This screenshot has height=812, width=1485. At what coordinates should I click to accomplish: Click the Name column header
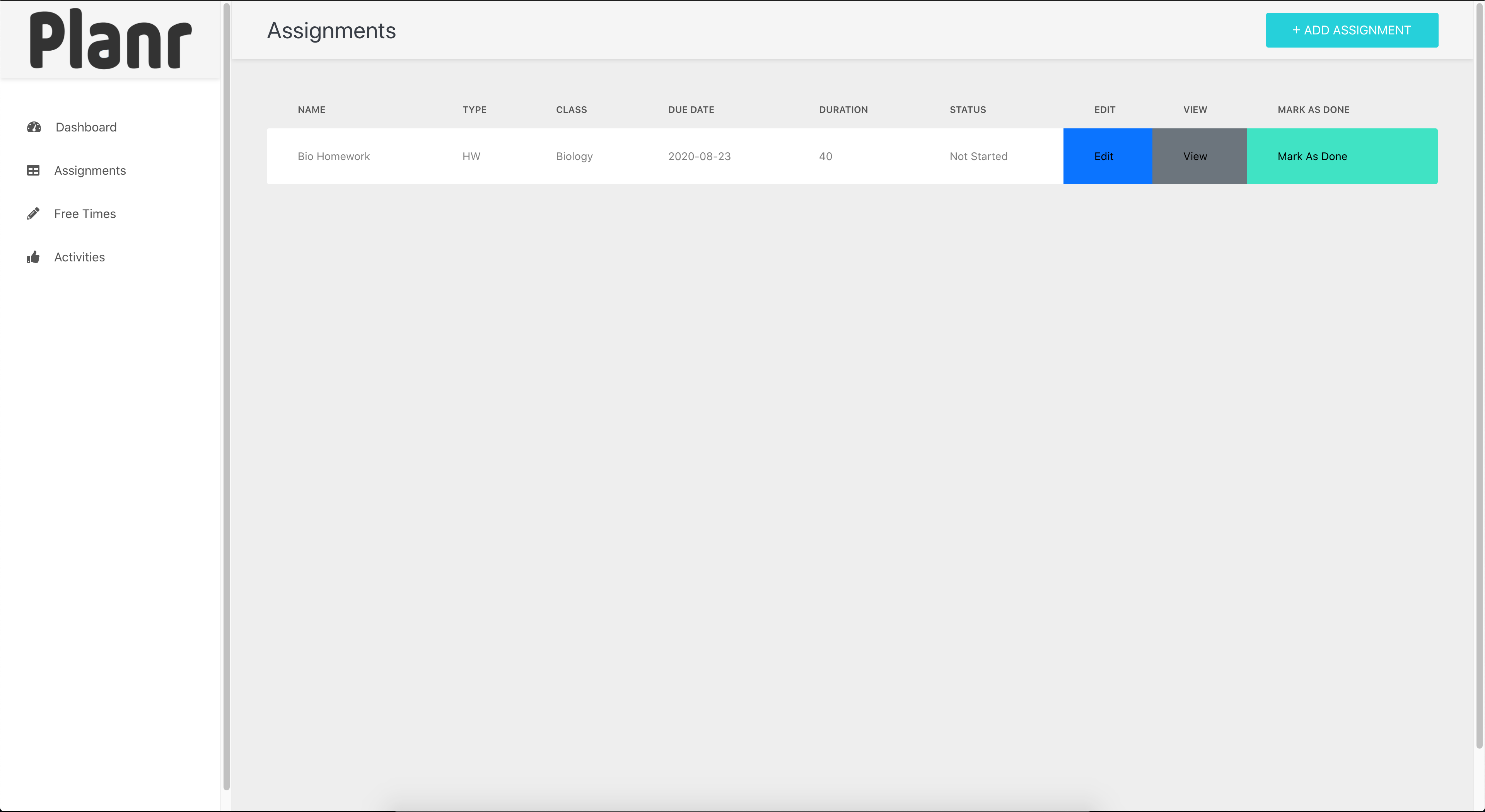[311, 109]
